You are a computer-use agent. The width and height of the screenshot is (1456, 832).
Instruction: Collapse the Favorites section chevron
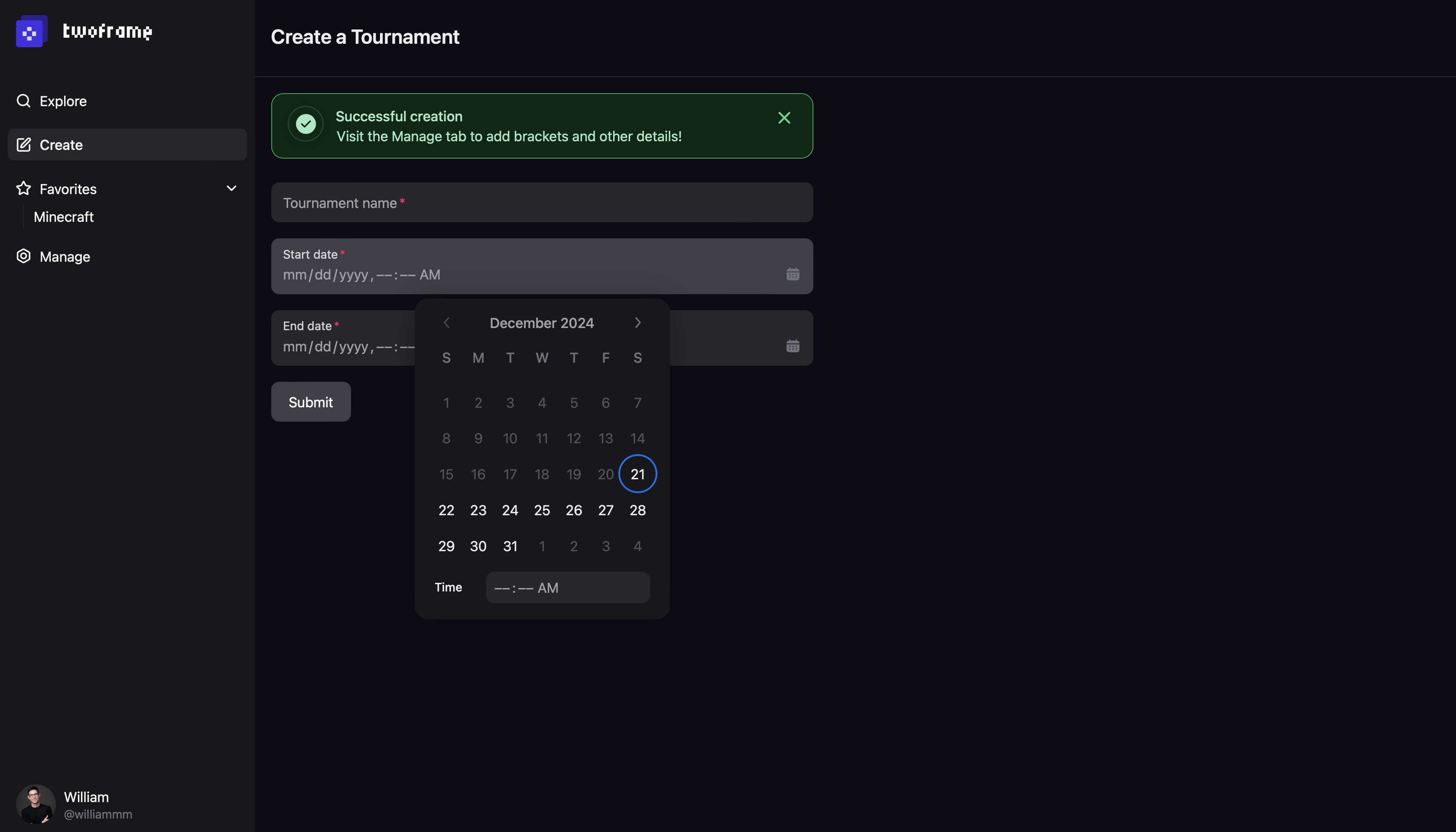pyautogui.click(x=231, y=188)
